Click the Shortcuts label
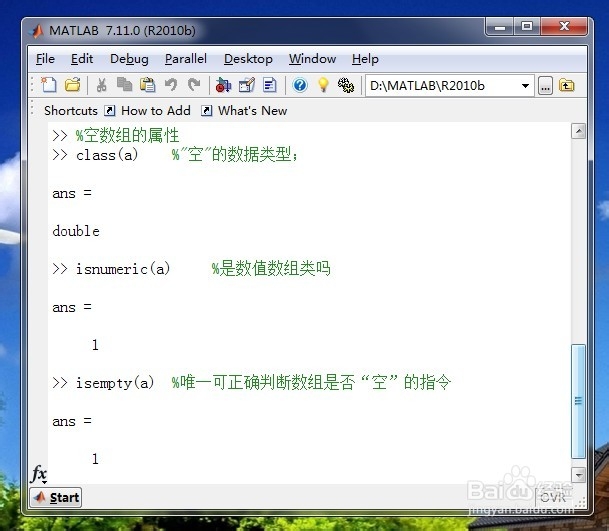Image resolution: width=609 pixels, height=531 pixels. 71,111
